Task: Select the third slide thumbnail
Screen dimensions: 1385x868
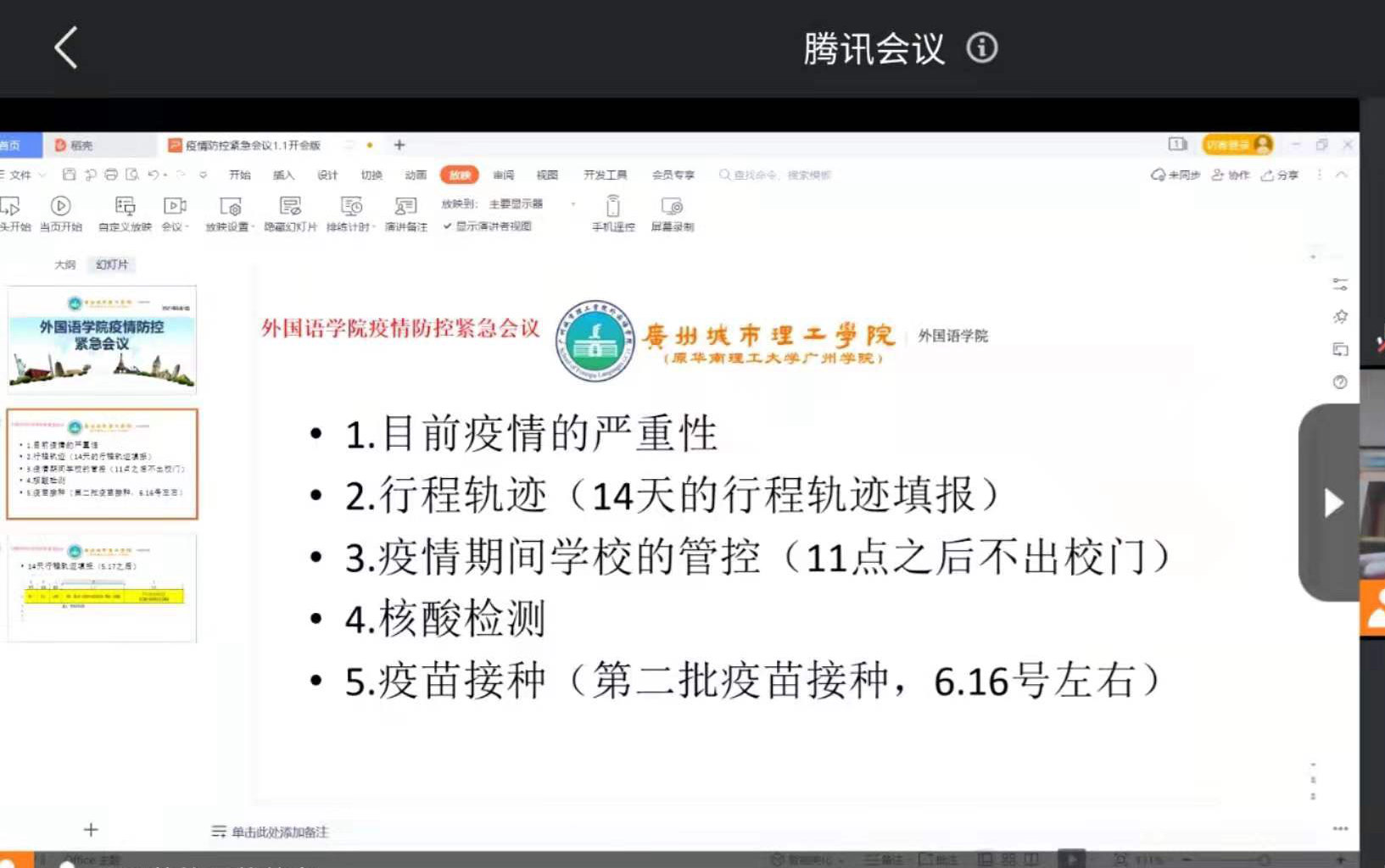Action: [x=102, y=587]
